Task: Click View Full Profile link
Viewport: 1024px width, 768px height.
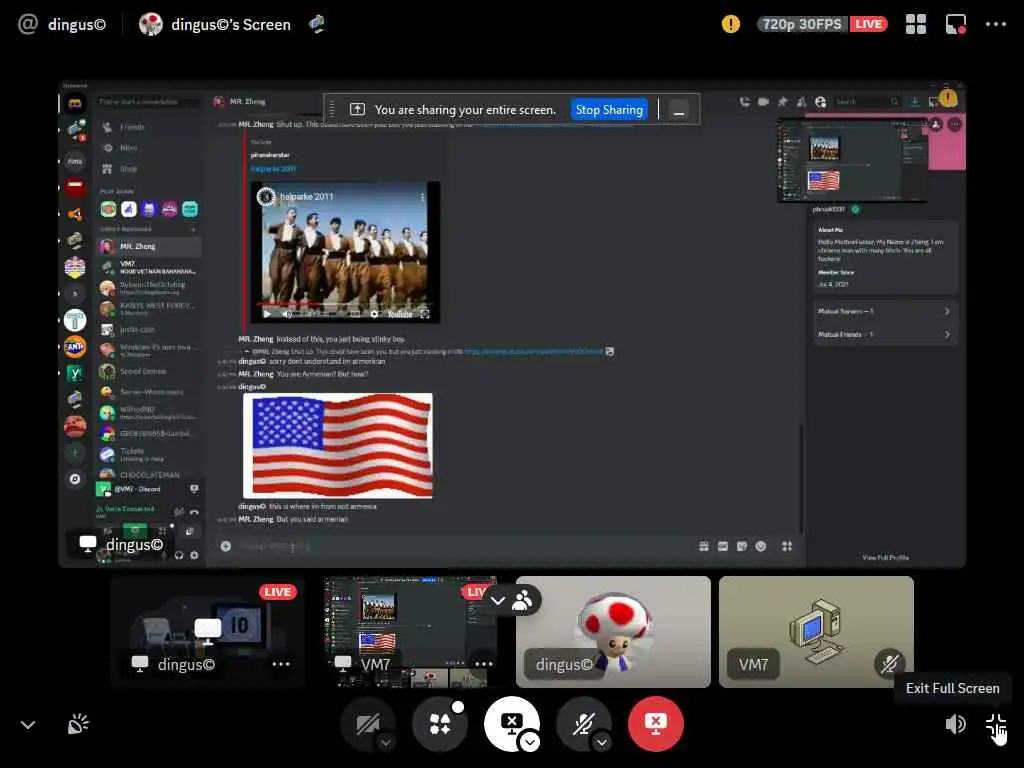Action: pos(885,558)
